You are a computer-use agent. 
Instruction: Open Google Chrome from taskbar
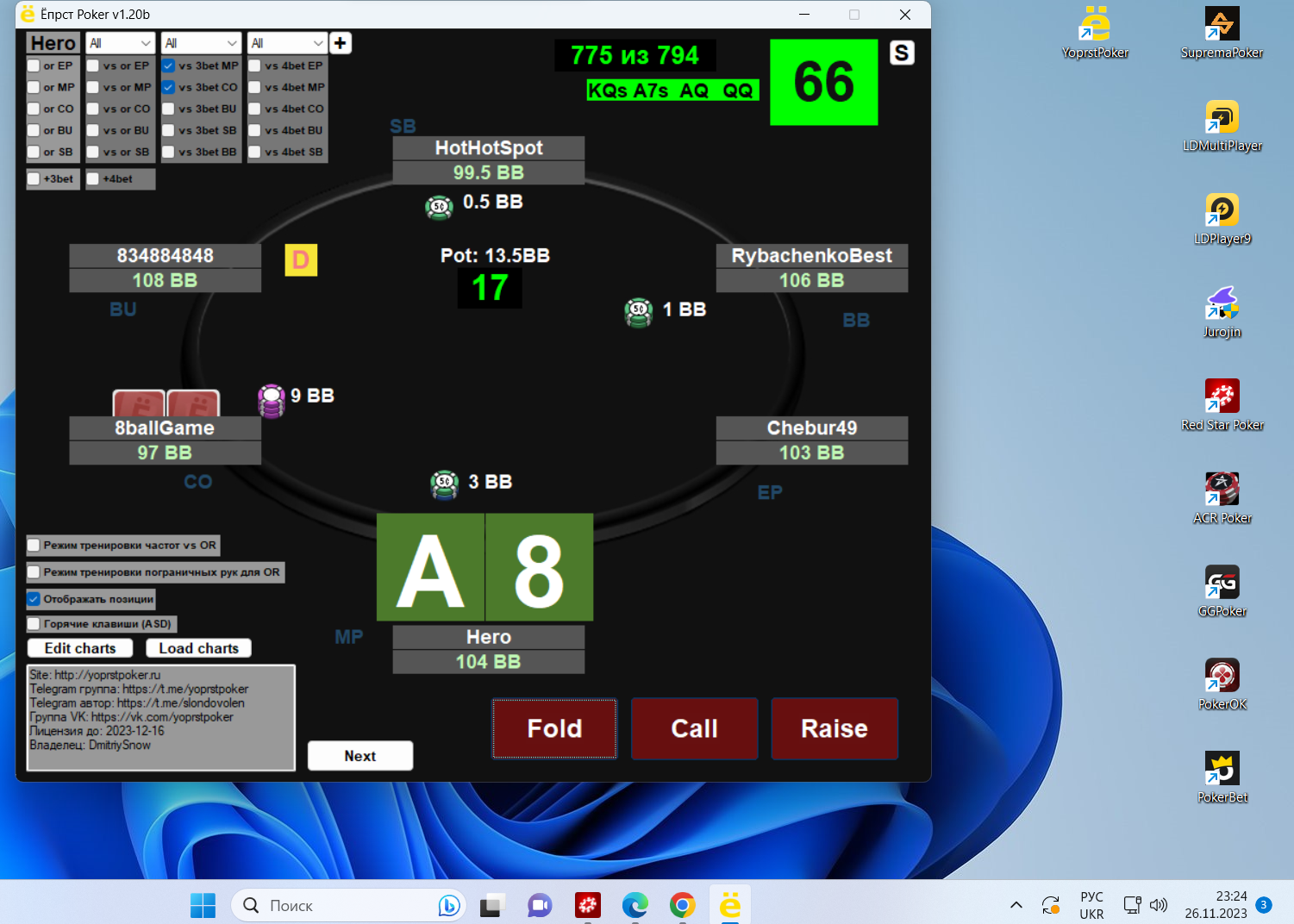click(683, 905)
